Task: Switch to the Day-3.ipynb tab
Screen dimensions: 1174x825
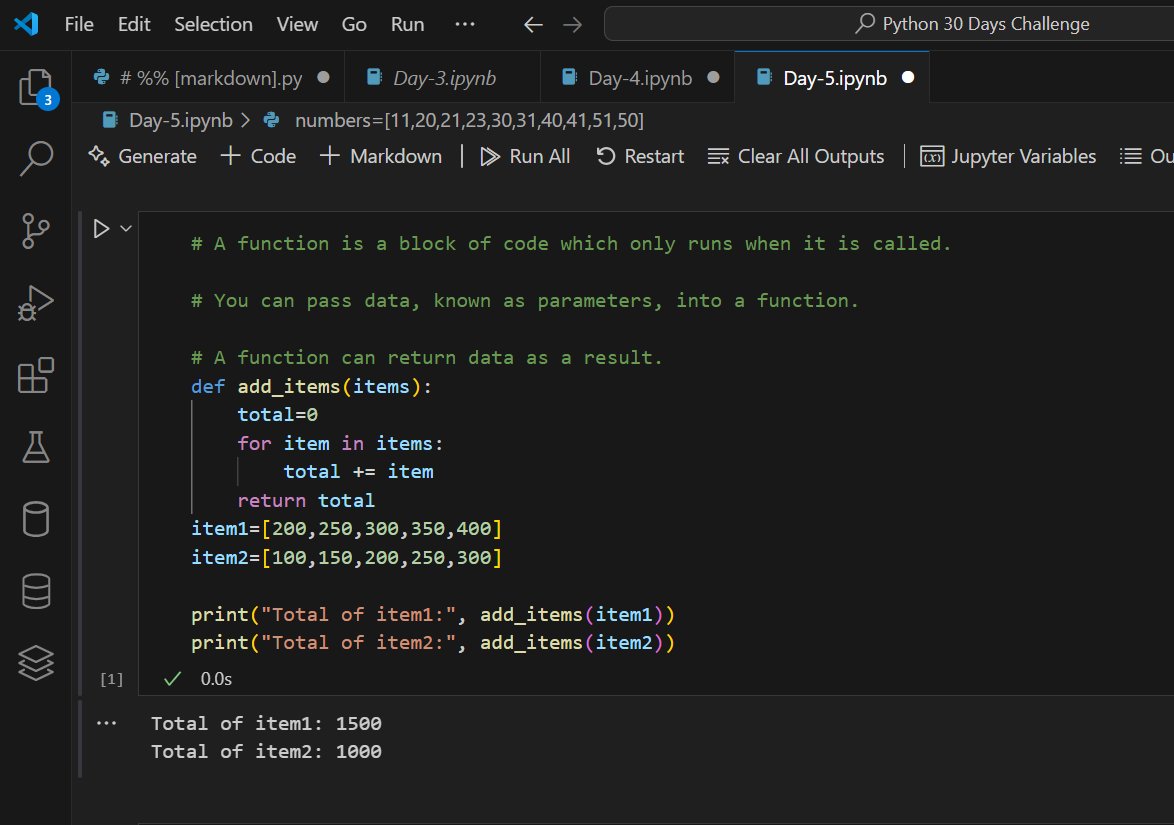Action: (x=442, y=78)
